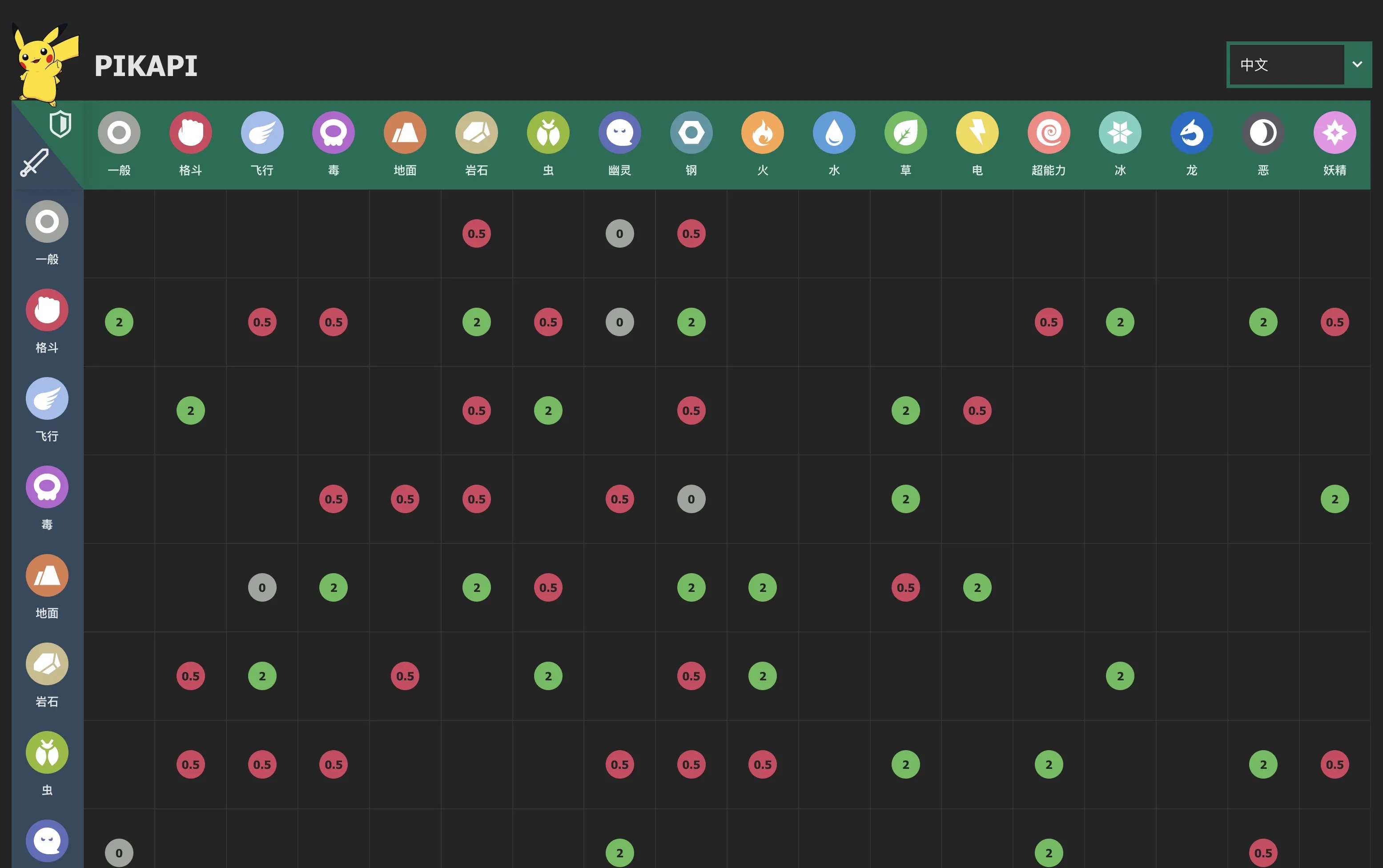This screenshot has width=1383, height=868.
Task: Click the 2 badge for Bug versus Psychic
Action: click(1049, 764)
